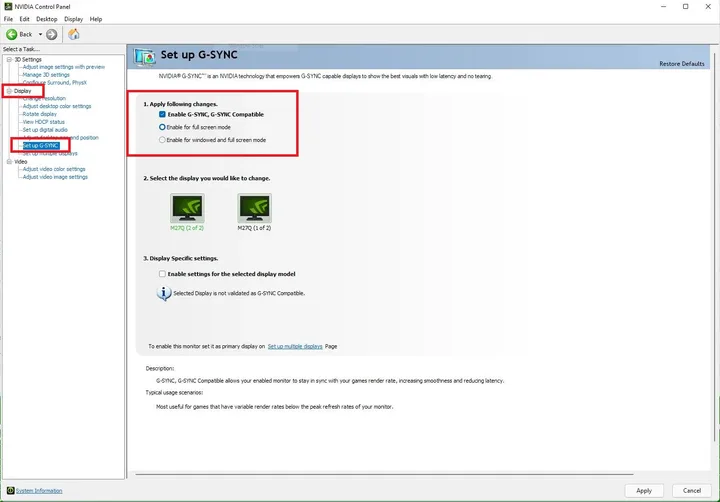Open the Desktop menu

[x=47, y=19]
